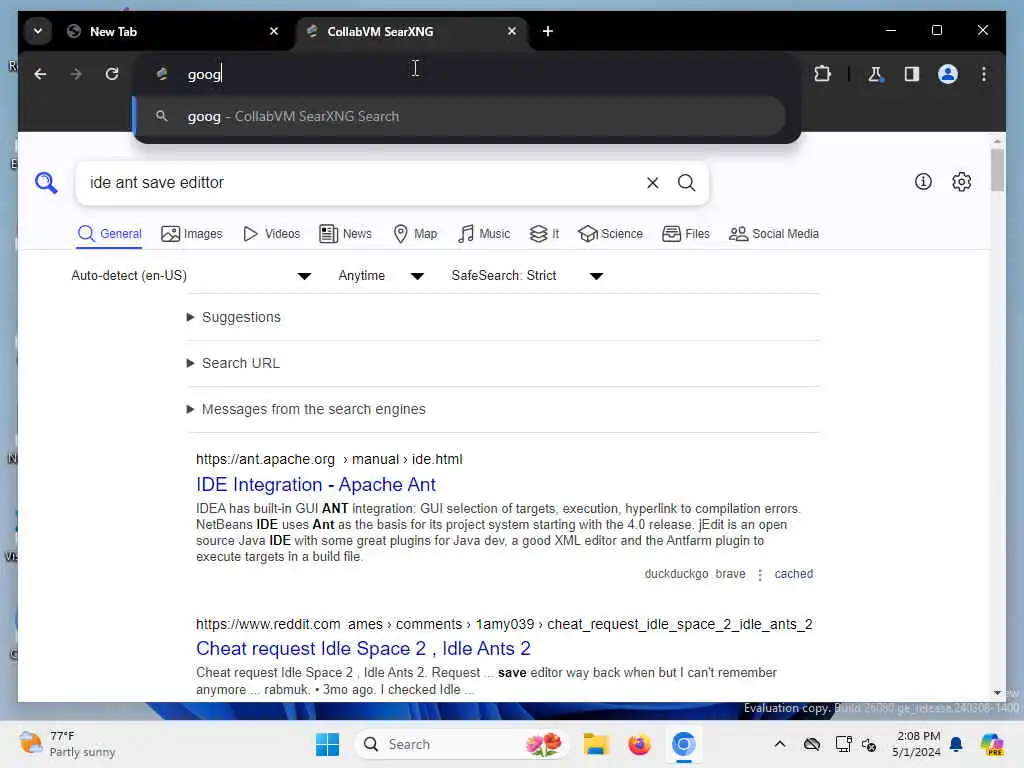Show hidden system tray icons
The image size is (1024, 768).
pyautogui.click(x=780, y=744)
